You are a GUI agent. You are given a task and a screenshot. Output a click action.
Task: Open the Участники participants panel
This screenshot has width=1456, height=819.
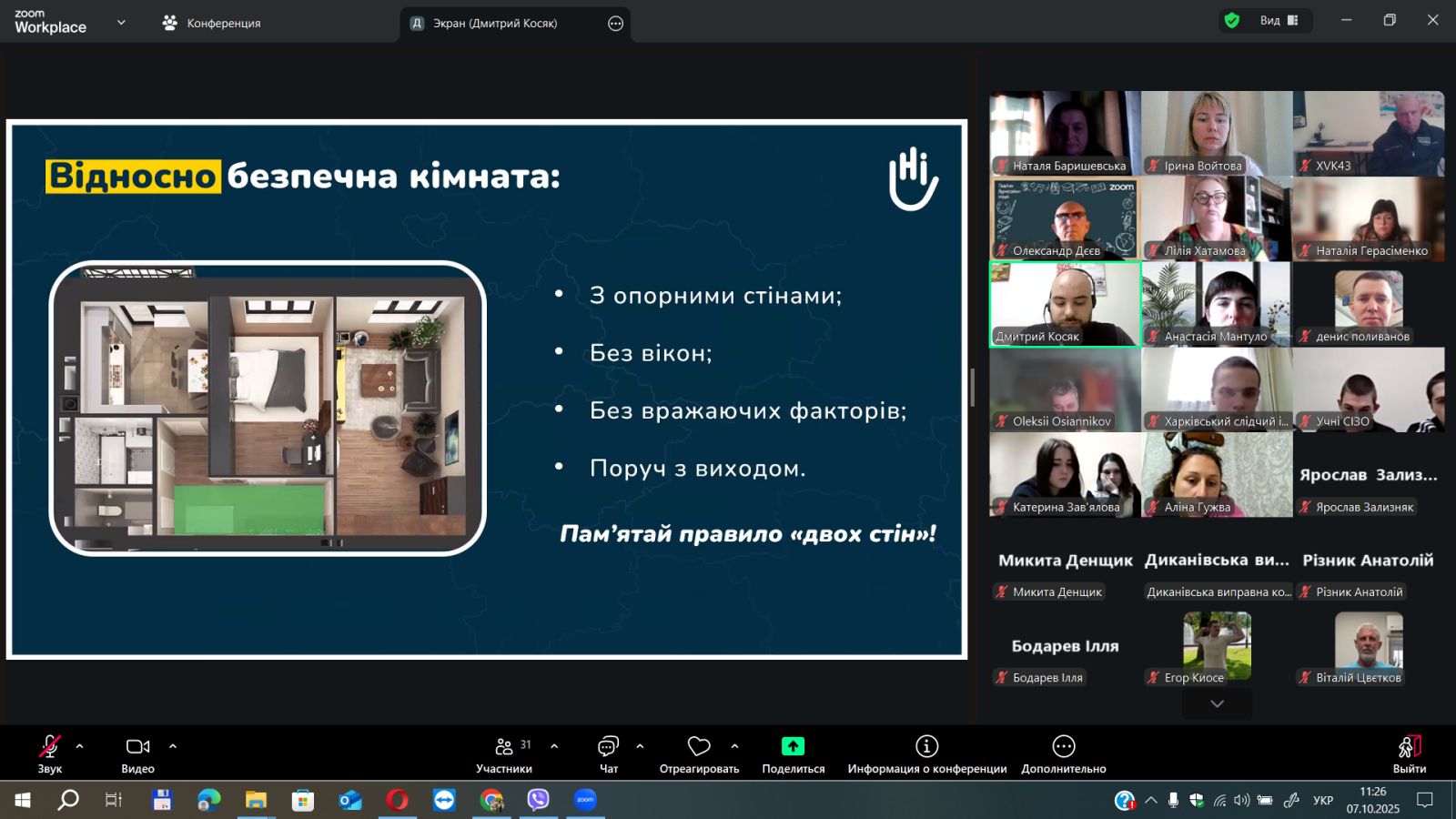coord(504,753)
